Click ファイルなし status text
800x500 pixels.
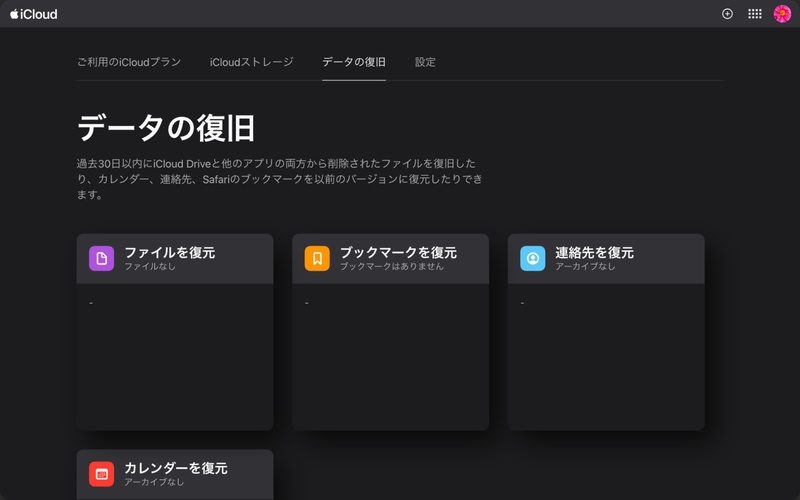[x=150, y=266]
